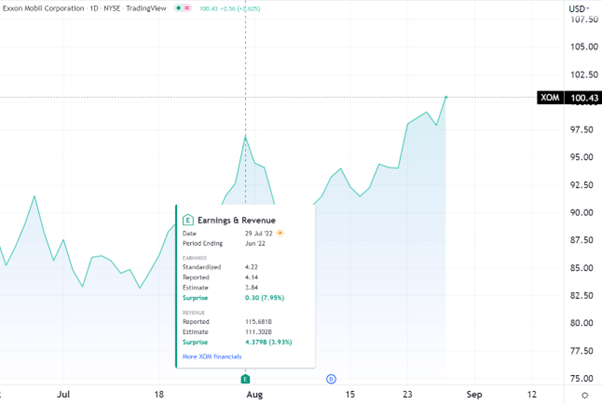Click the 23 date label on time axis

(x=407, y=394)
